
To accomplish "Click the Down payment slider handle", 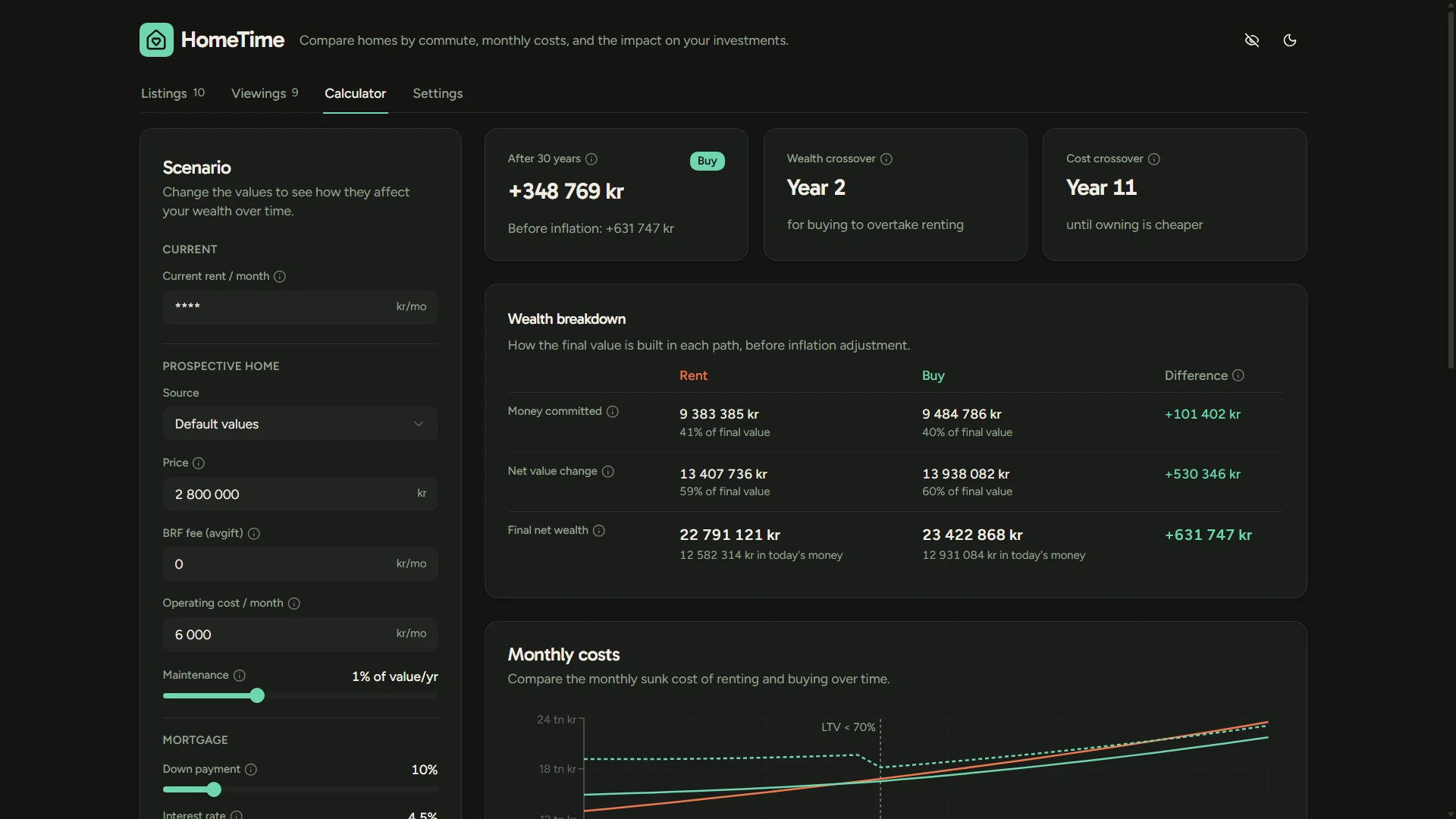I will click(x=214, y=789).
